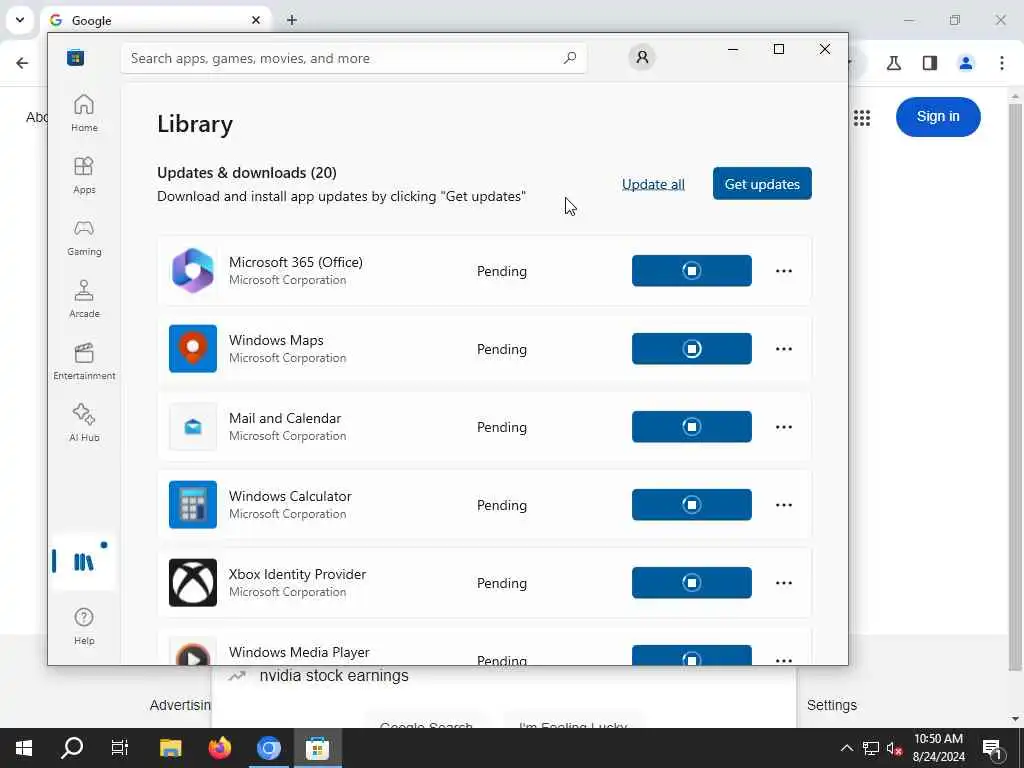Click the Windows Calculator app icon
This screenshot has width=1024, height=768.
(193, 505)
